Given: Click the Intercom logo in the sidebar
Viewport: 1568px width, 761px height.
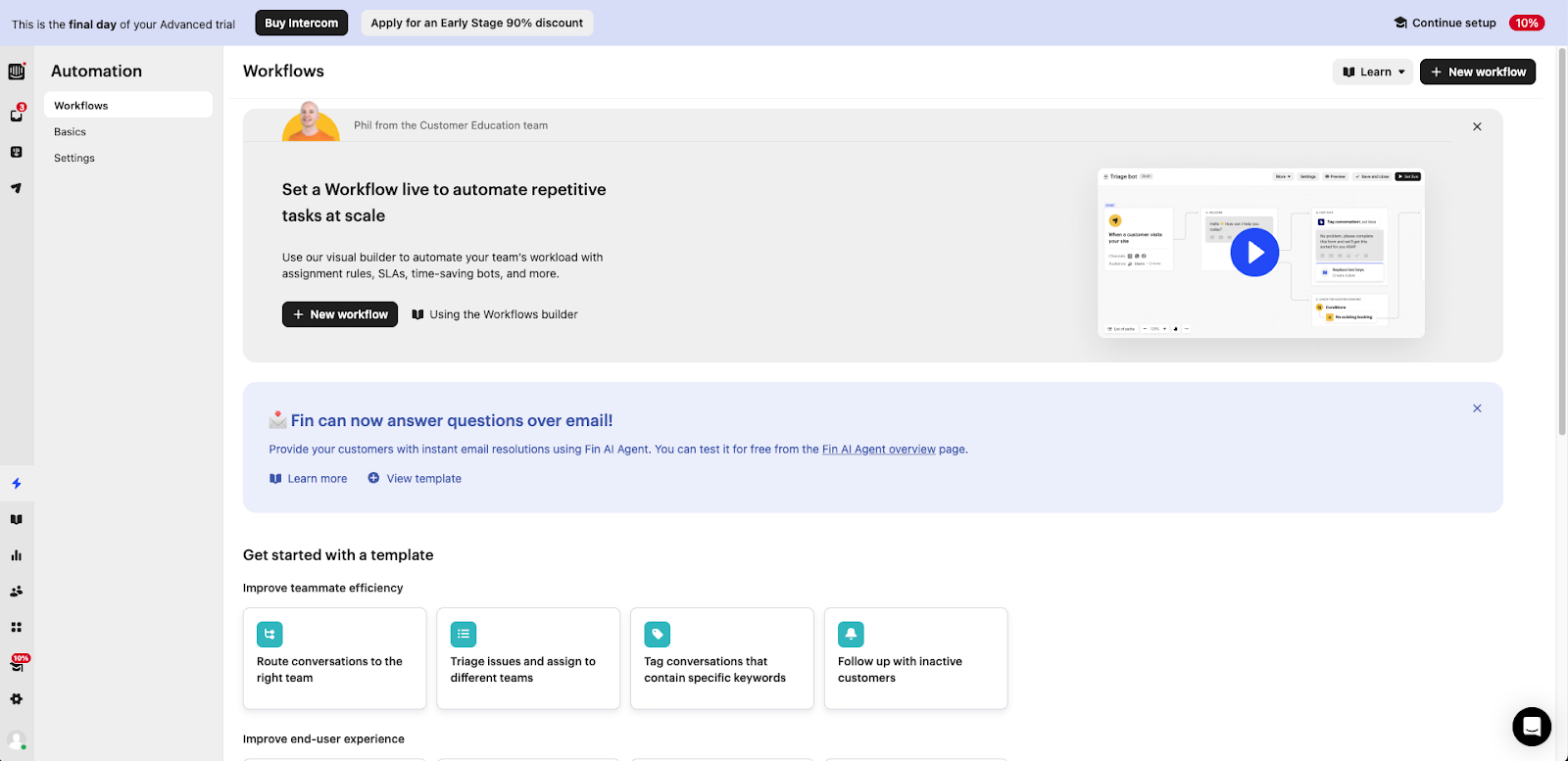Looking at the screenshot, I should pyautogui.click(x=16, y=71).
